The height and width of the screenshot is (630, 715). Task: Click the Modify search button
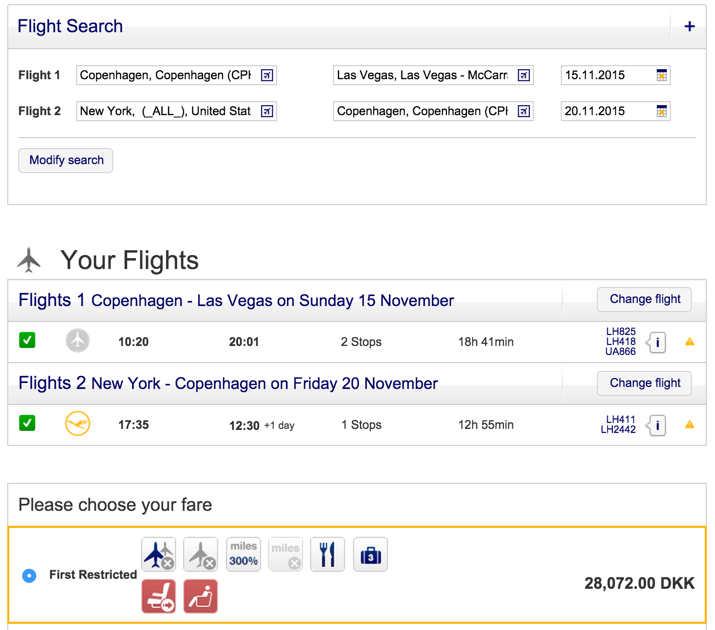(66, 160)
